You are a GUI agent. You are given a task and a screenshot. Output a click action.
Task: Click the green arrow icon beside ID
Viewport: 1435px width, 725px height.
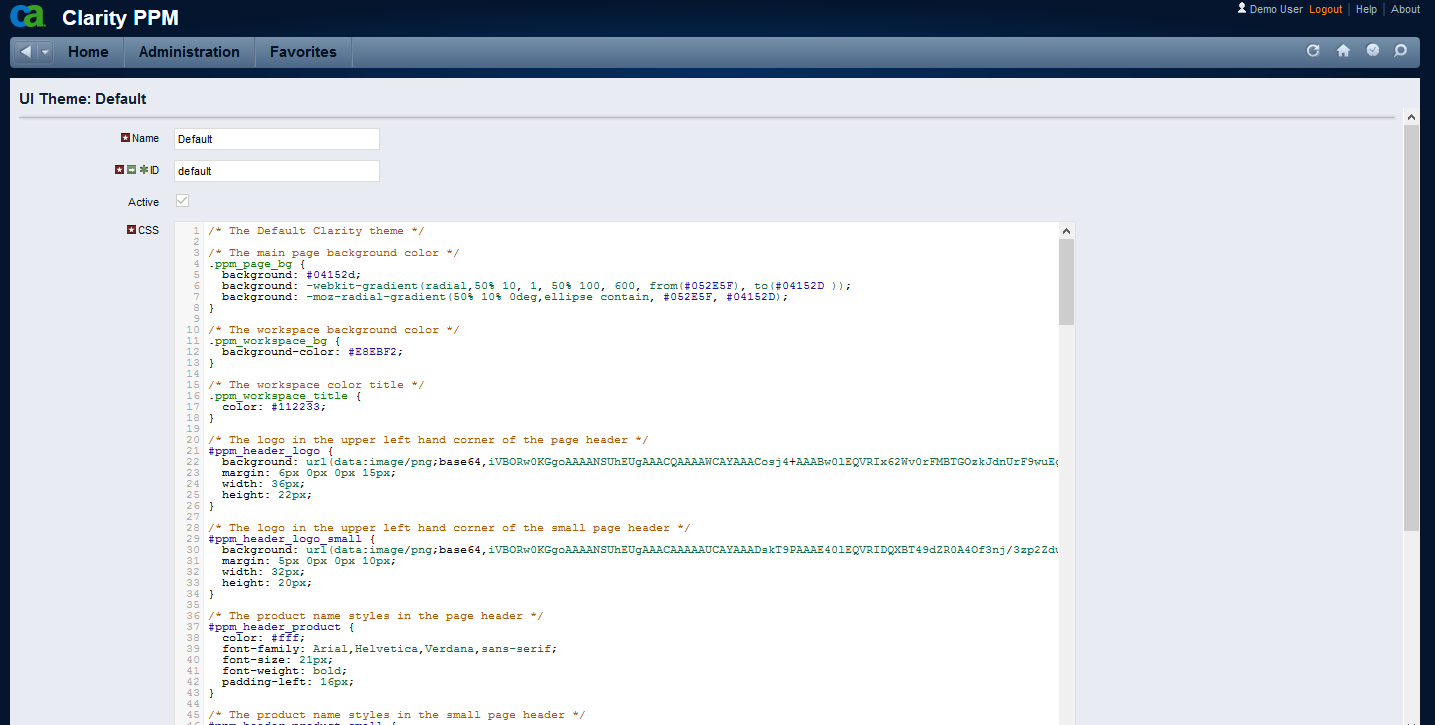pos(132,170)
